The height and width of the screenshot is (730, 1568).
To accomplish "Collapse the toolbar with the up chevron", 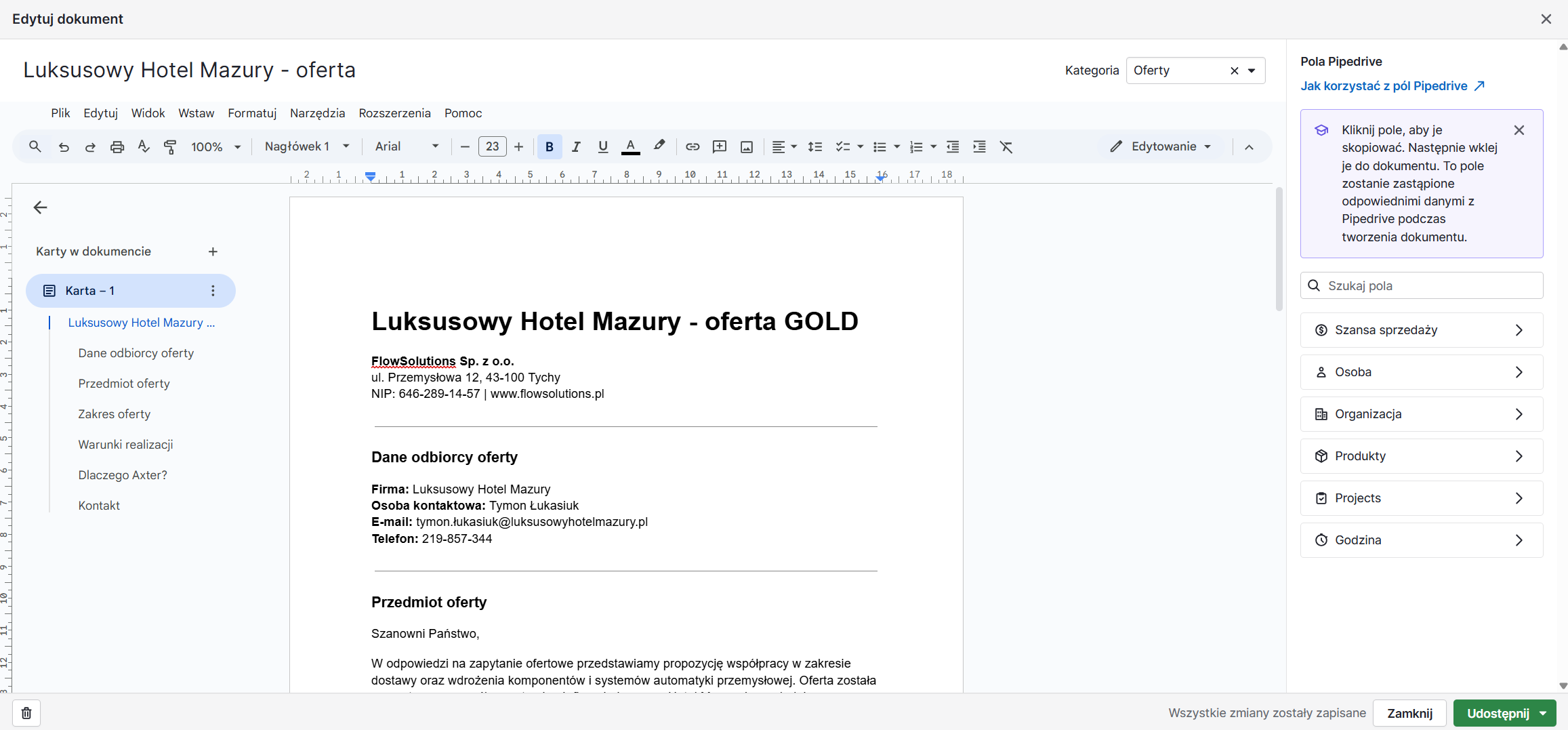I will [1249, 147].
